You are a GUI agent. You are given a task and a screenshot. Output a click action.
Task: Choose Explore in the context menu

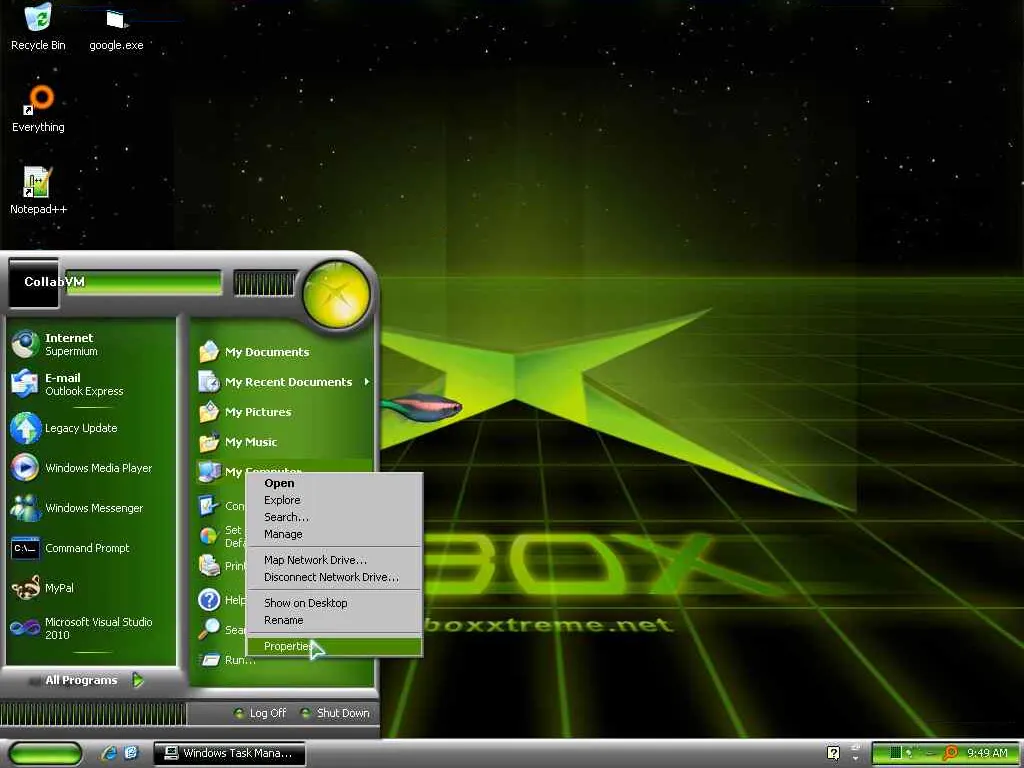pyautogui.click(x=334, y=500)
